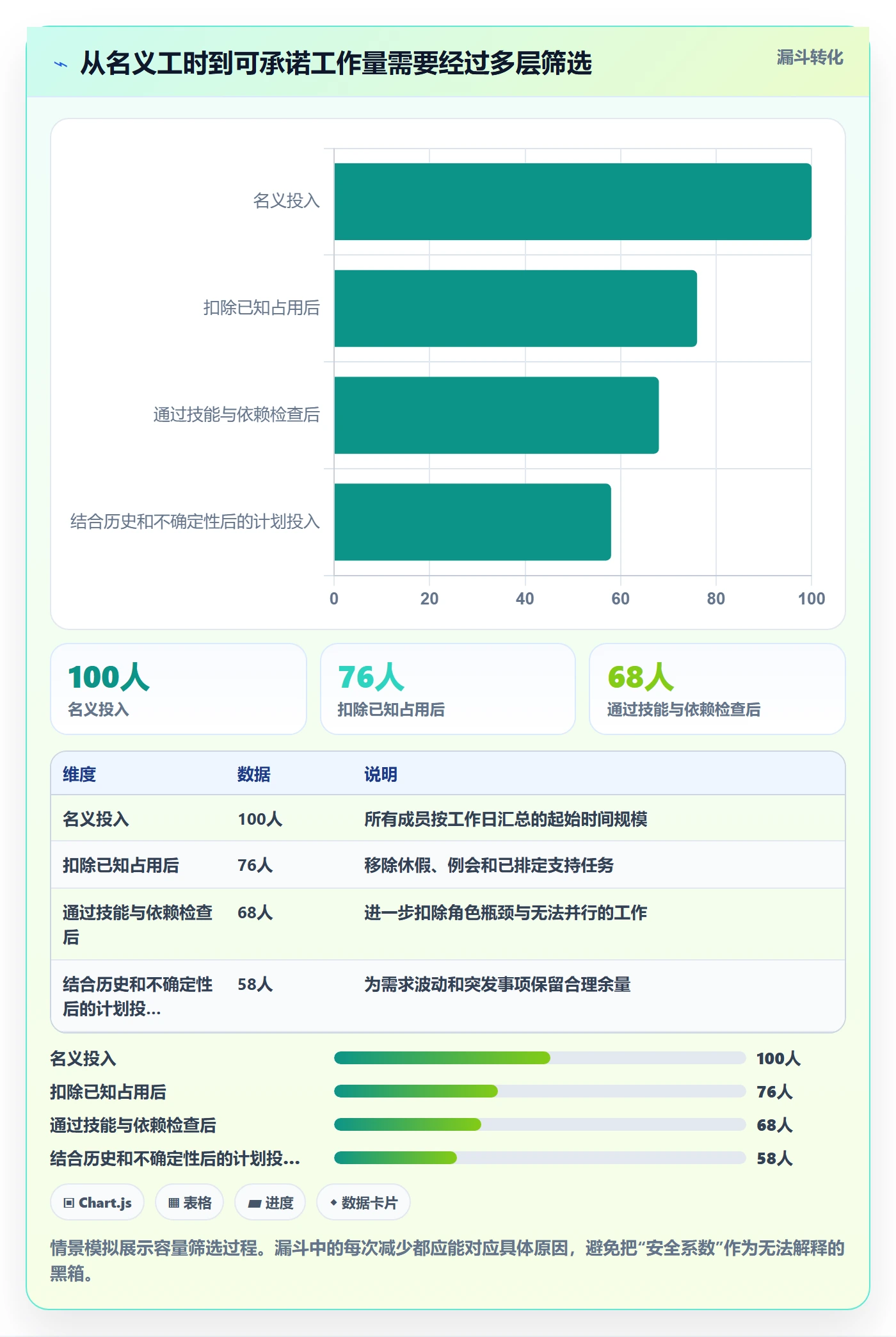
Task: Click the progress bar showing 68人
Action: 540,1124
